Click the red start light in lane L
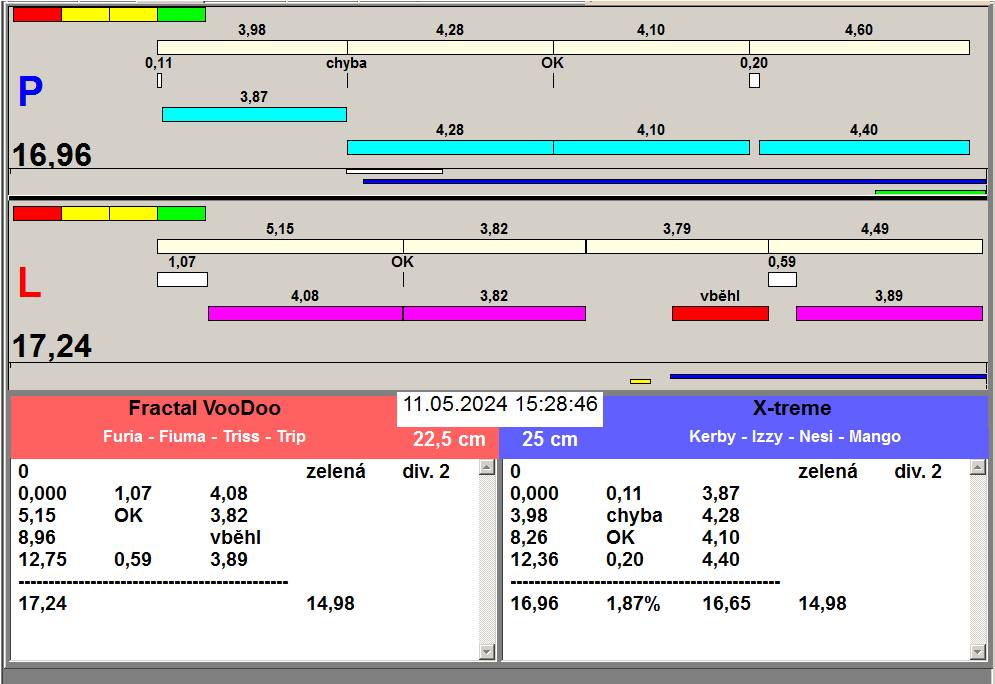The image size is (995, 684). (x=37, y=213)
